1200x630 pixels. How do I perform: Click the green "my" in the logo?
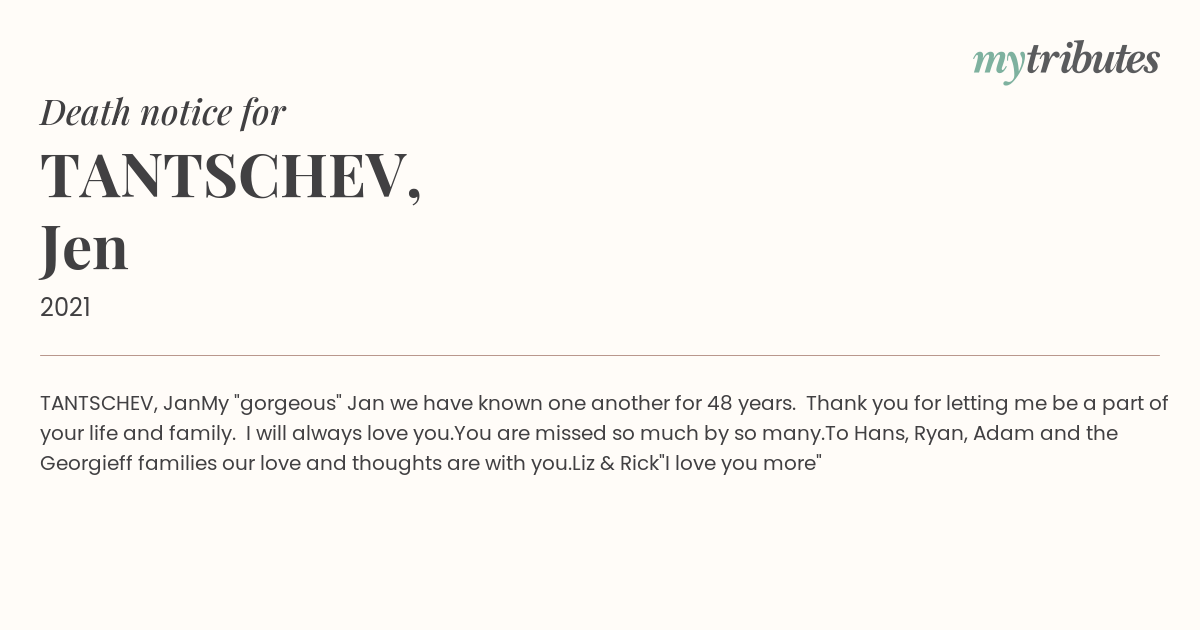click(x=998, y=62)
